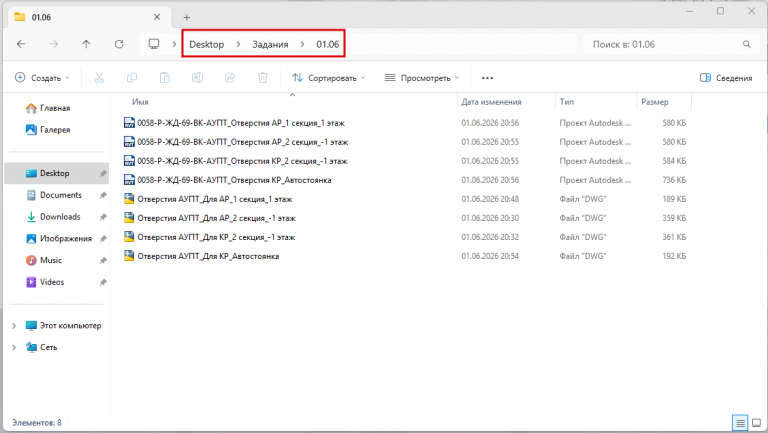768x433 pixels.
Task: Expand Этот компьютер tree node
Action: tap(14, 326)
